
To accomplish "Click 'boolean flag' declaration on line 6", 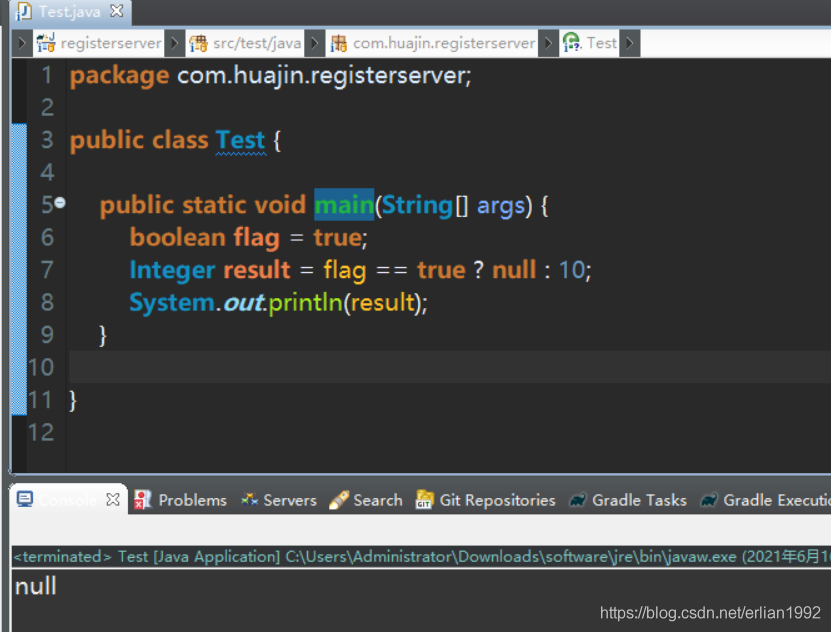I will [205, 237].
